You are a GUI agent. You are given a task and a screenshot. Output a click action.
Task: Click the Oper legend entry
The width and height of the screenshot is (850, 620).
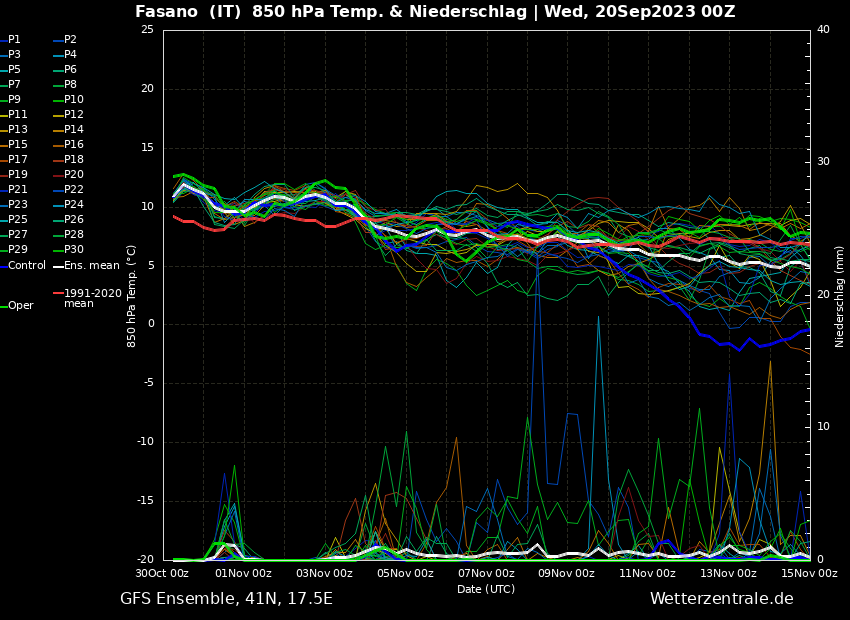[21, 306]
